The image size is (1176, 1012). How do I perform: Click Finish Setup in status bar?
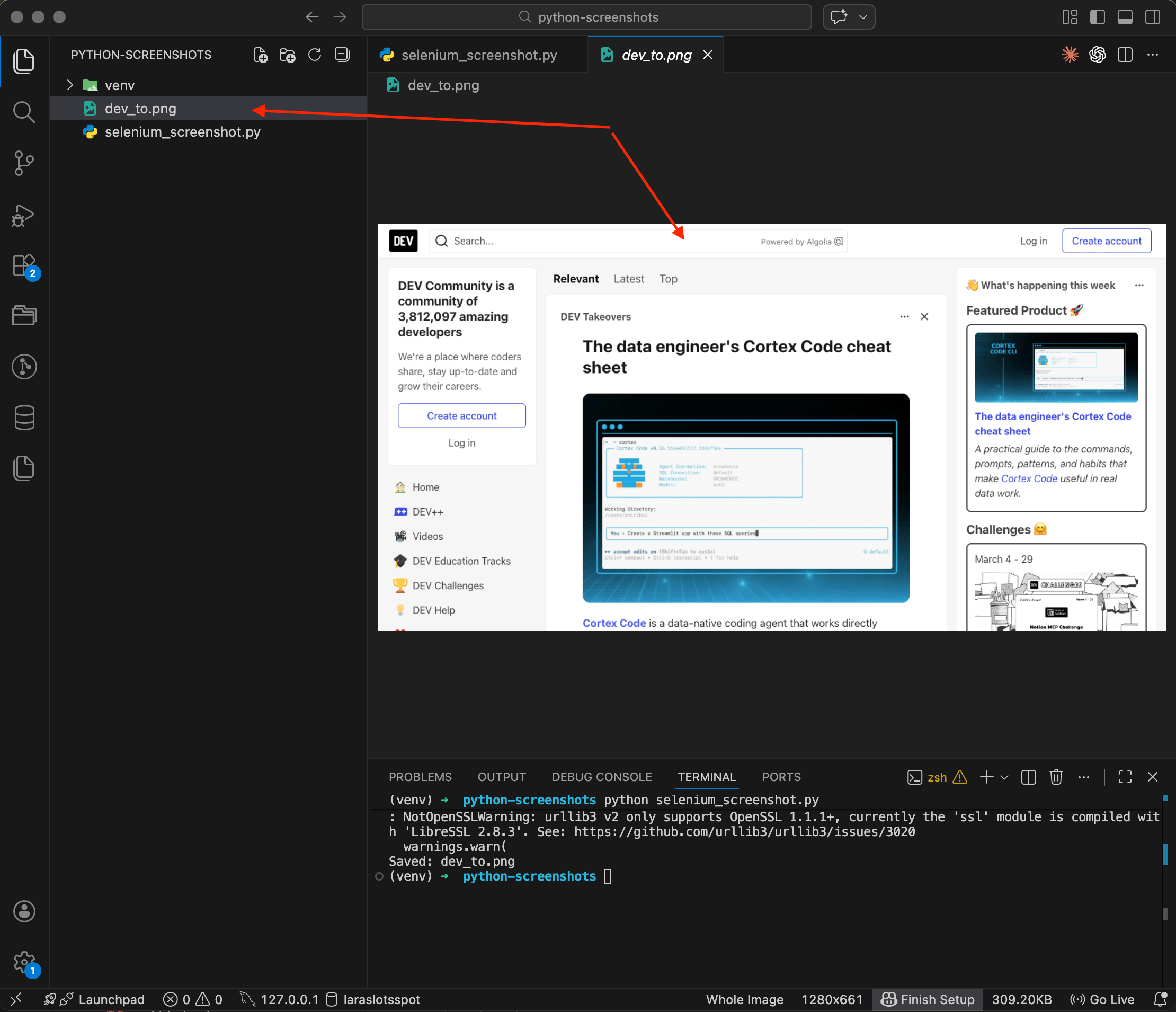pos(928,999)
